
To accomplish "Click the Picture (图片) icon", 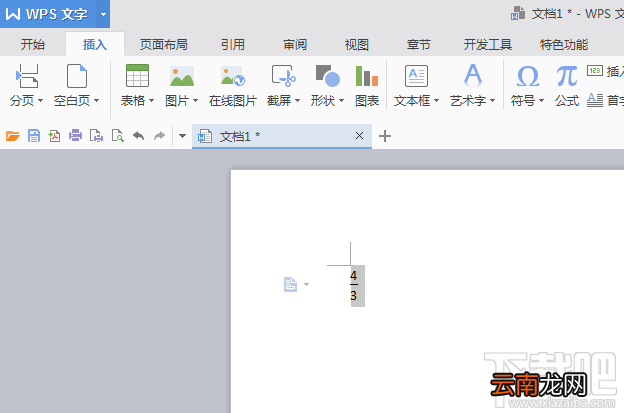I will [x=182, y=76].
